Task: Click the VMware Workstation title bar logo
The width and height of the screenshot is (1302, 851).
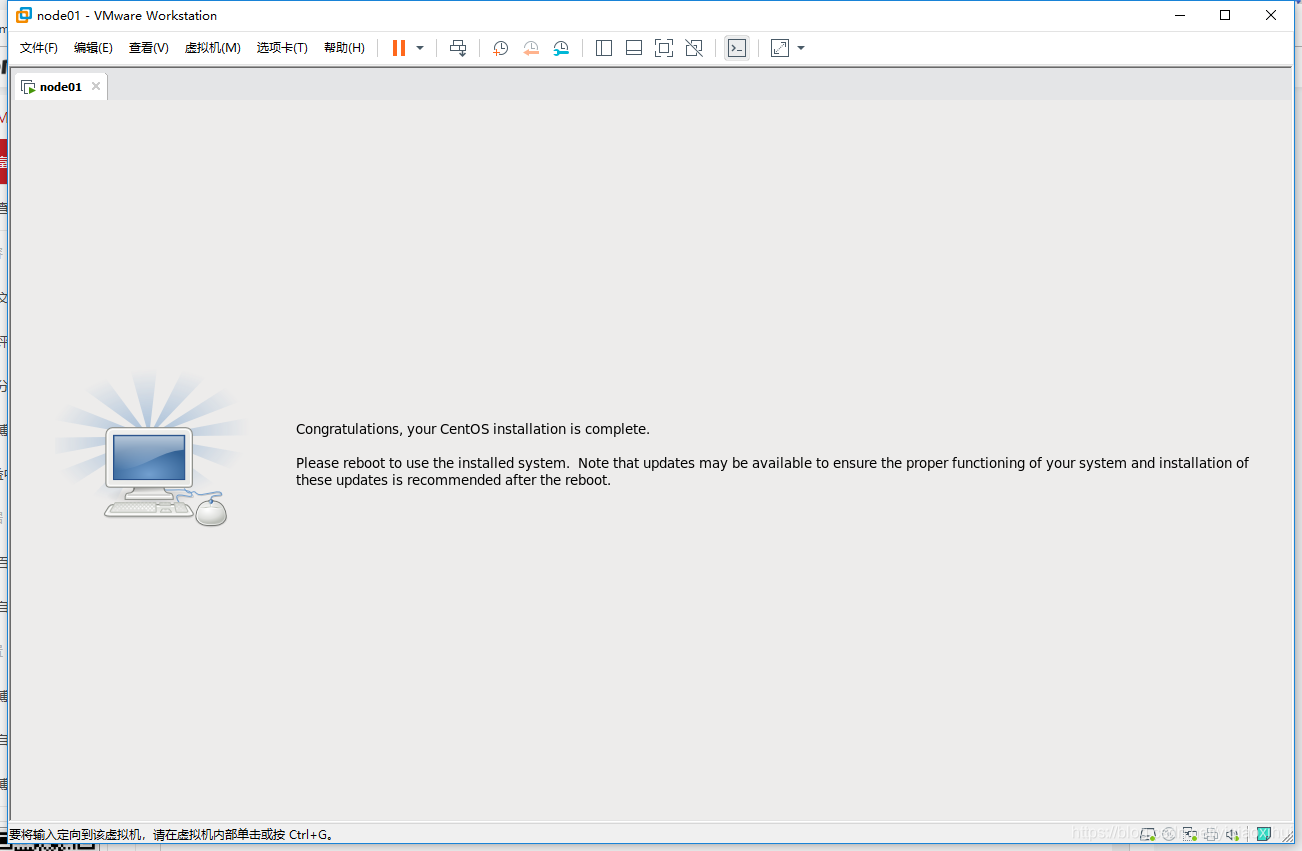Action: click(x=24, y=15)
